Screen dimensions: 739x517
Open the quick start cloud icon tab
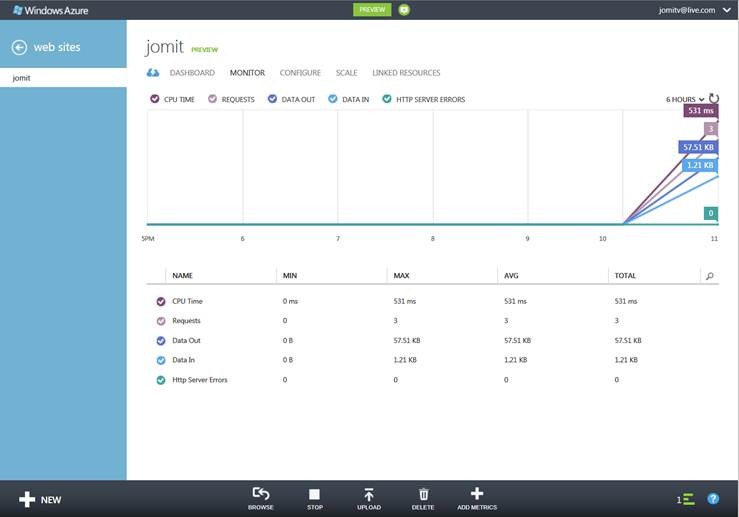click(153, 73)
